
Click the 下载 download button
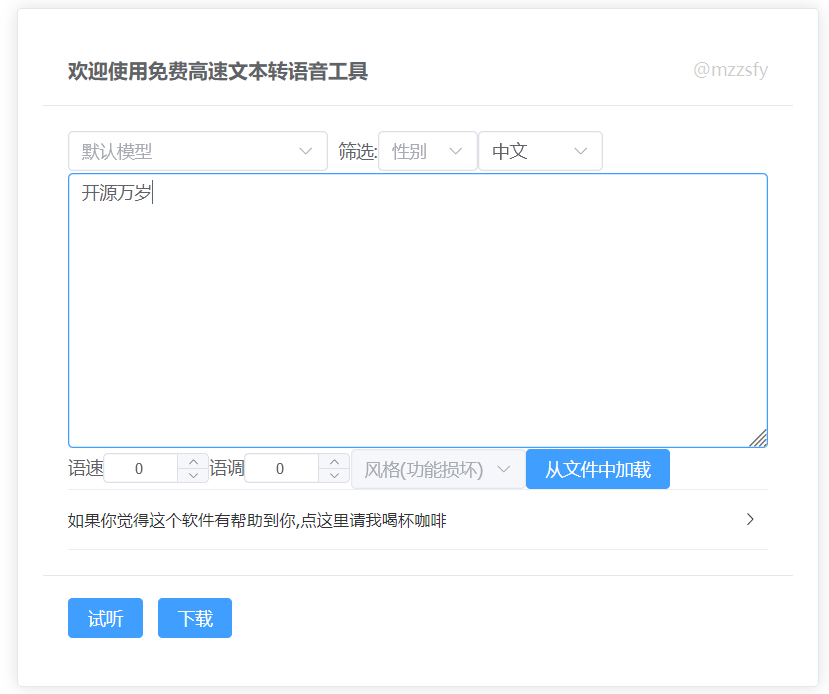[x=194, y=617]
